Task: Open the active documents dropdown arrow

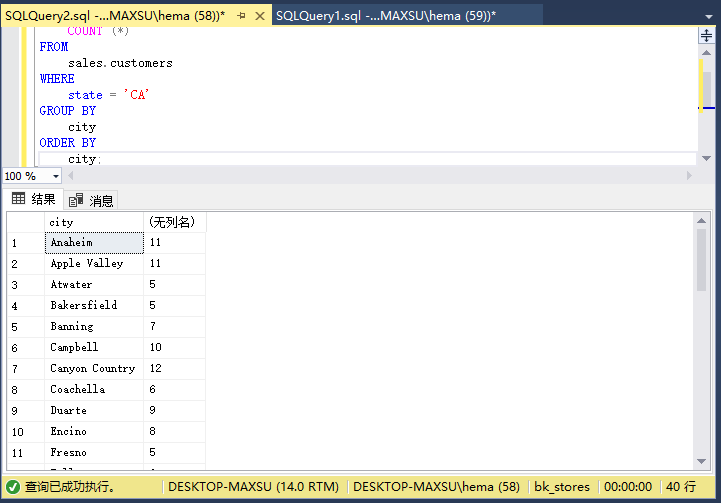Action: 709,17
